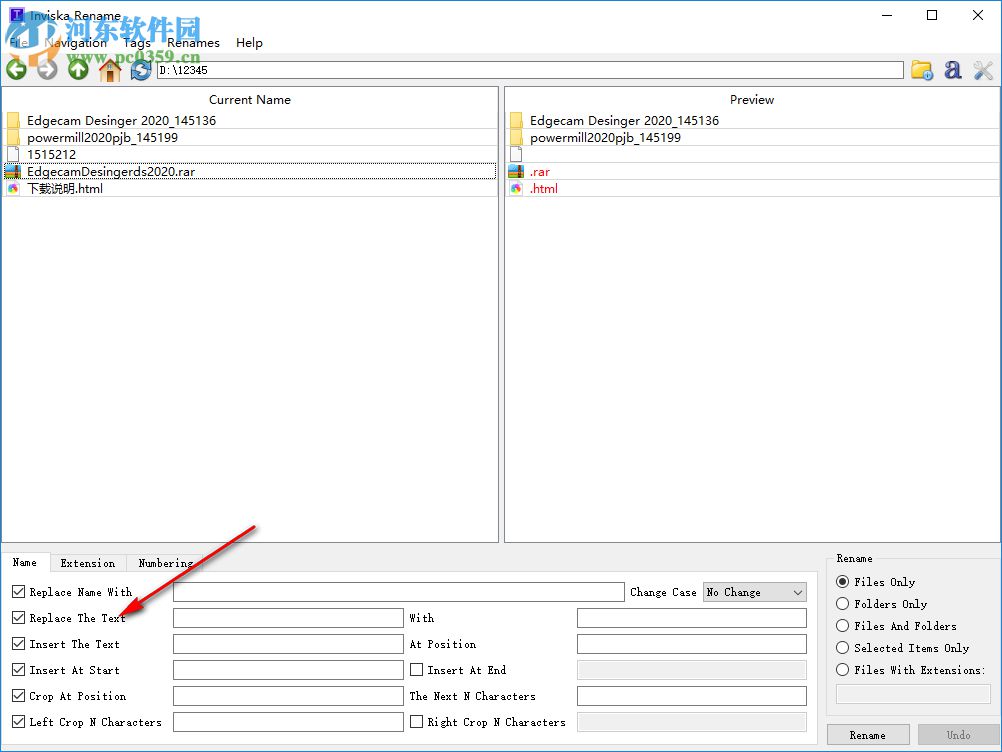Click the Rename button

[868, 735]
